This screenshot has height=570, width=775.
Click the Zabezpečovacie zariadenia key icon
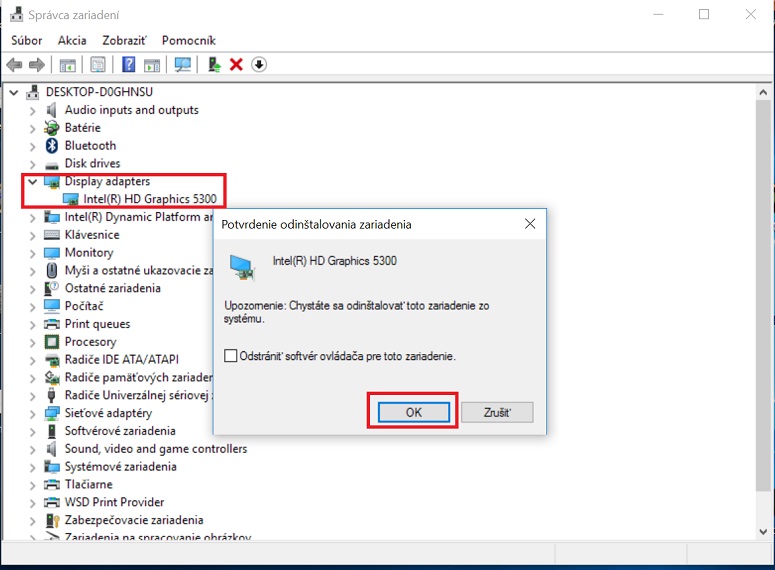pyautogui.click(x=52, y=520)
